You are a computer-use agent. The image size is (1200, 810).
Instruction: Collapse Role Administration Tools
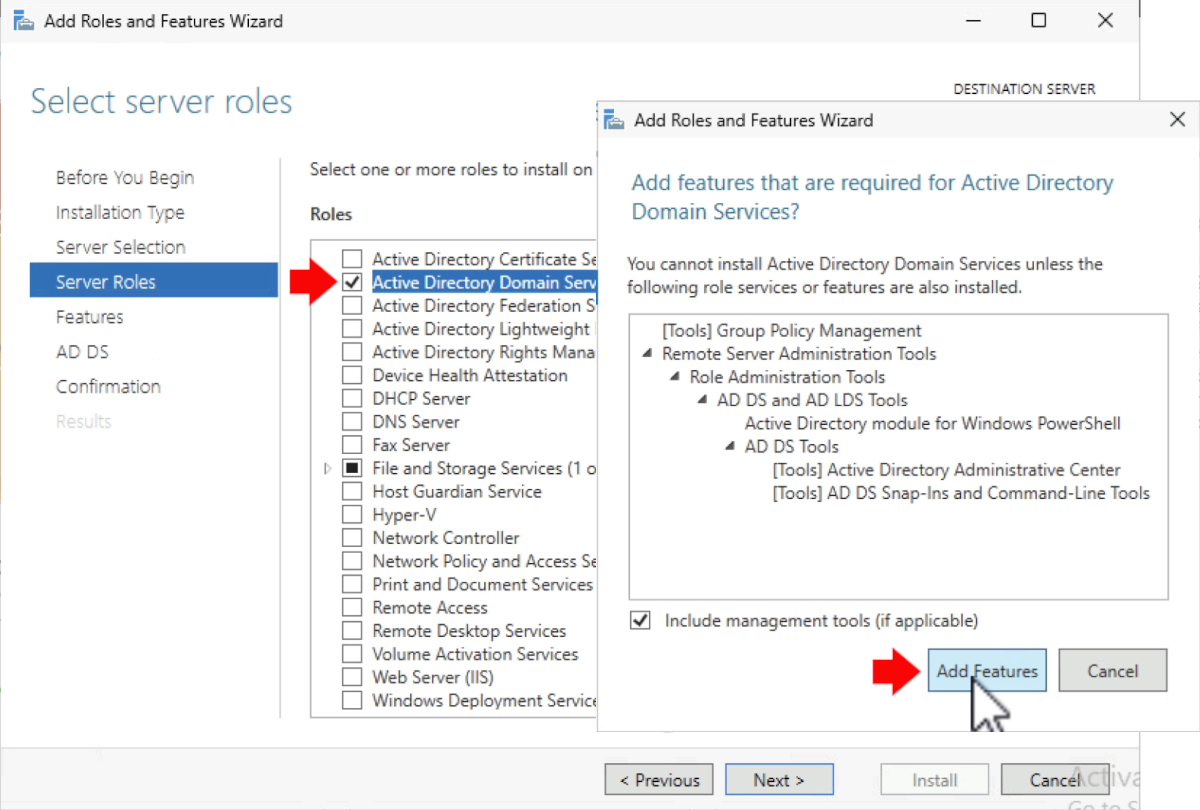point(676,377)
